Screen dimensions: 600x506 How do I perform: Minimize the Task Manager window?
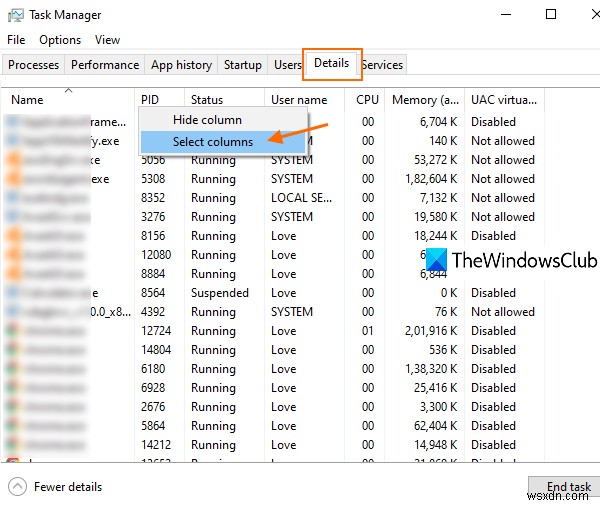click(x=506, y=15)
